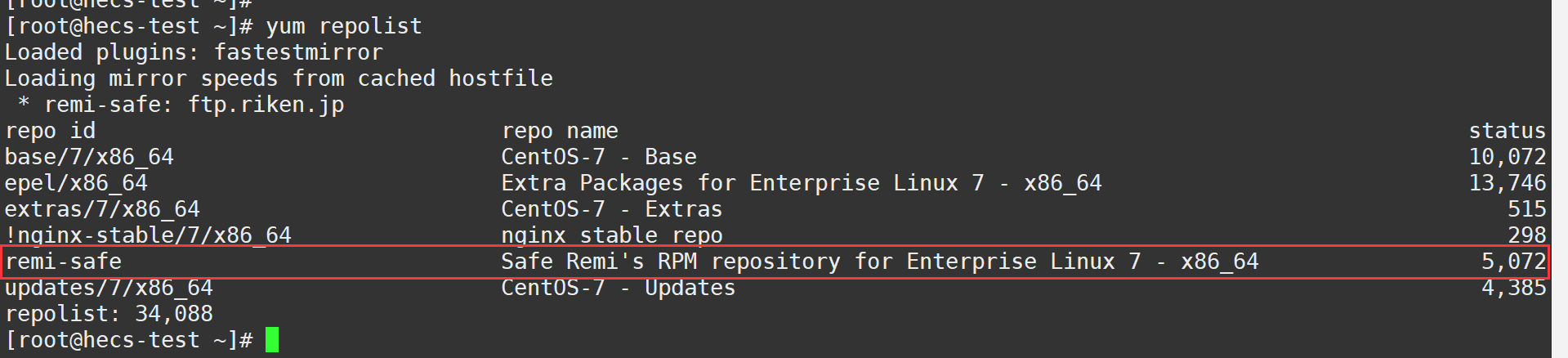Click the "CentOS-7 - Base" repo name

[599, 157]
